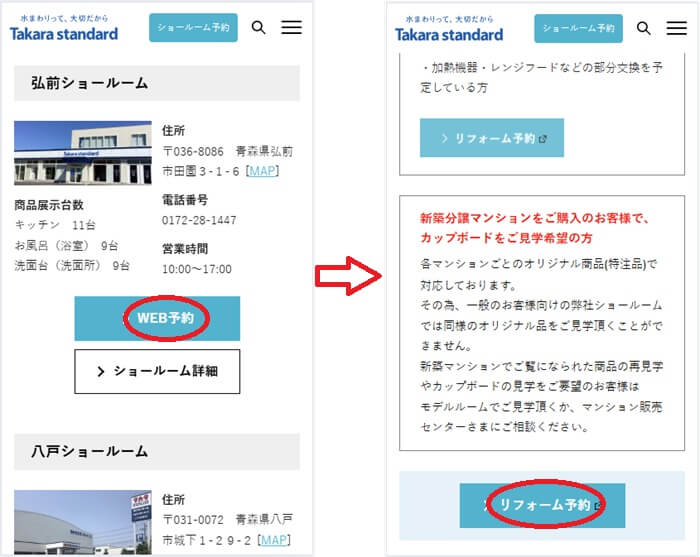This screenshot has width=700, height=557.
Task: Open the hamburger menu in the left screen
Action: [291, 28]
